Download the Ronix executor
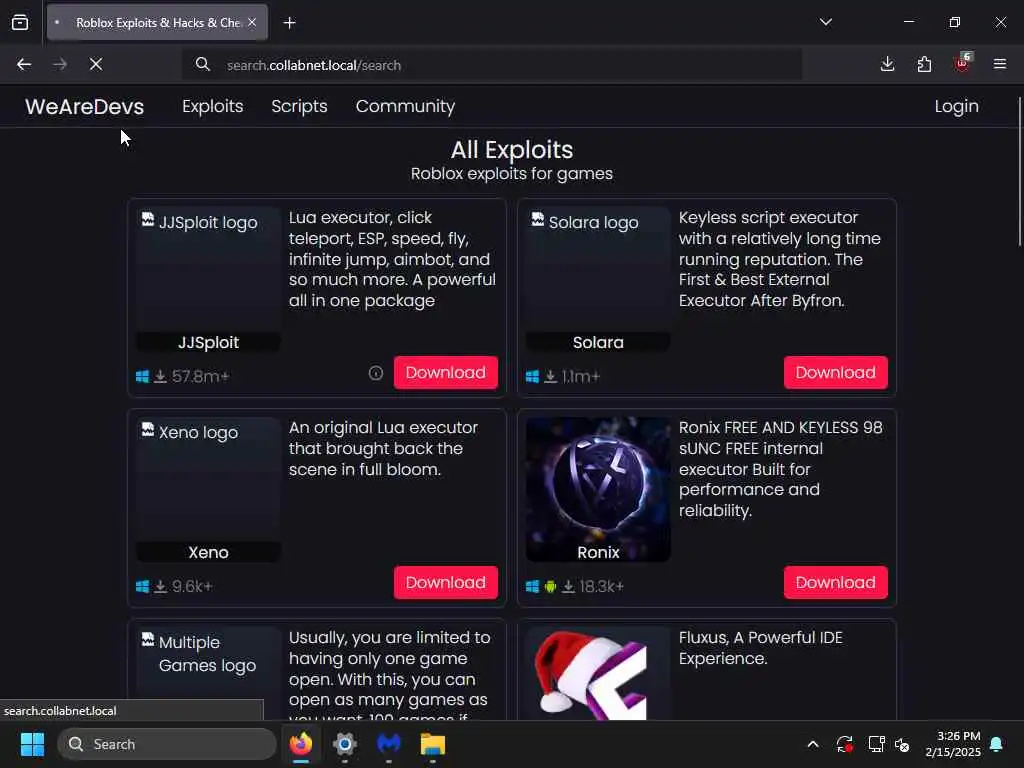 835,583
